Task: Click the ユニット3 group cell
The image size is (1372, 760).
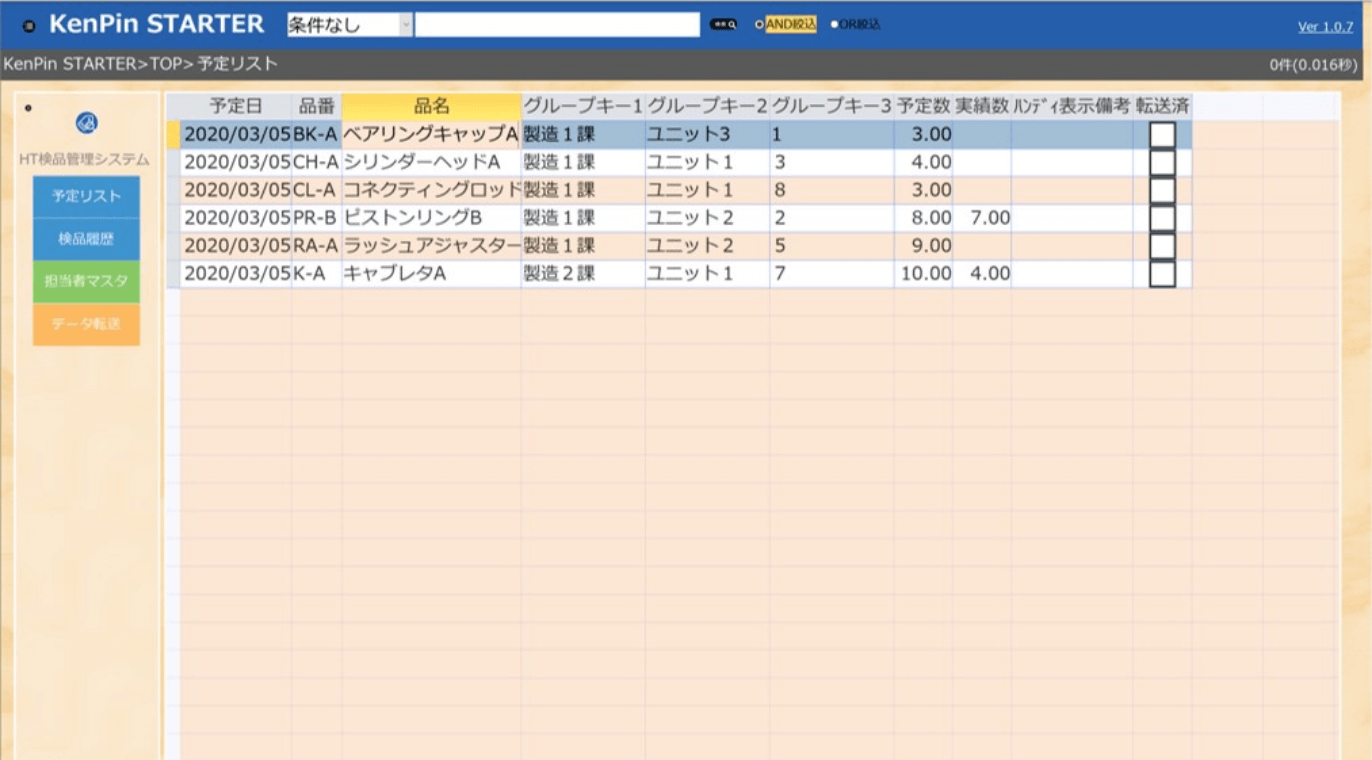Action: click(x=707, y=134)
